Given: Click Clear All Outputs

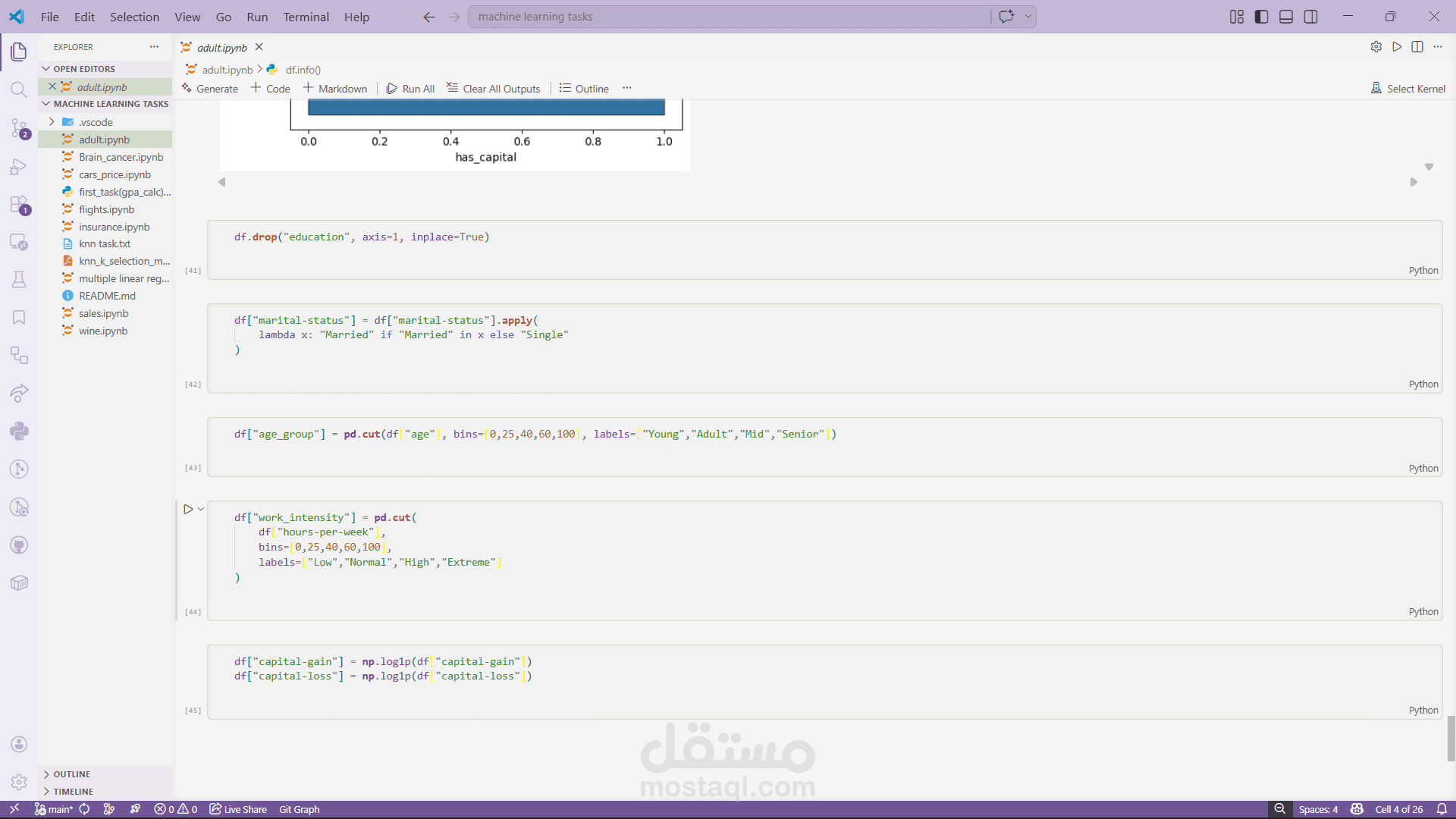Looking at the screenshot, I should [493, 89].
